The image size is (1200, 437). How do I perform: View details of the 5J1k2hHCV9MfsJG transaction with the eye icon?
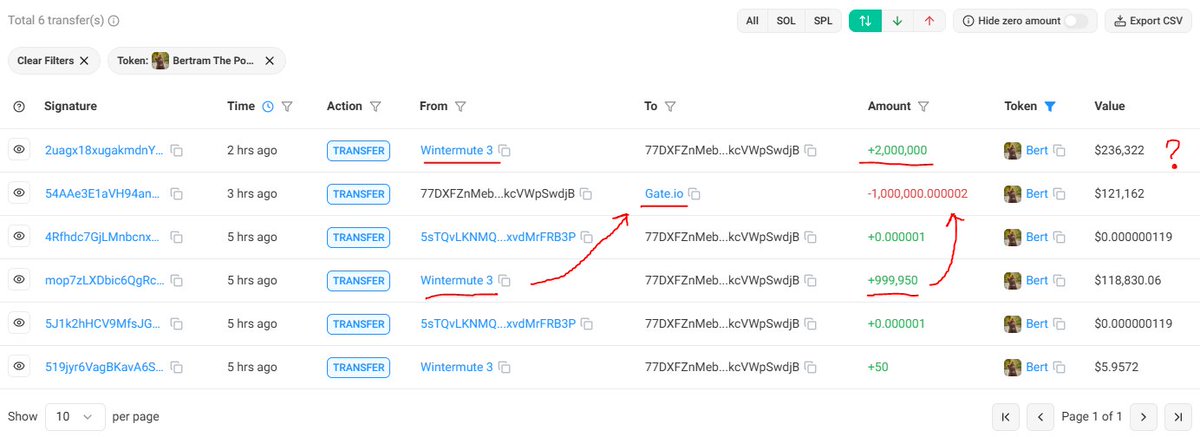[18, 323]
